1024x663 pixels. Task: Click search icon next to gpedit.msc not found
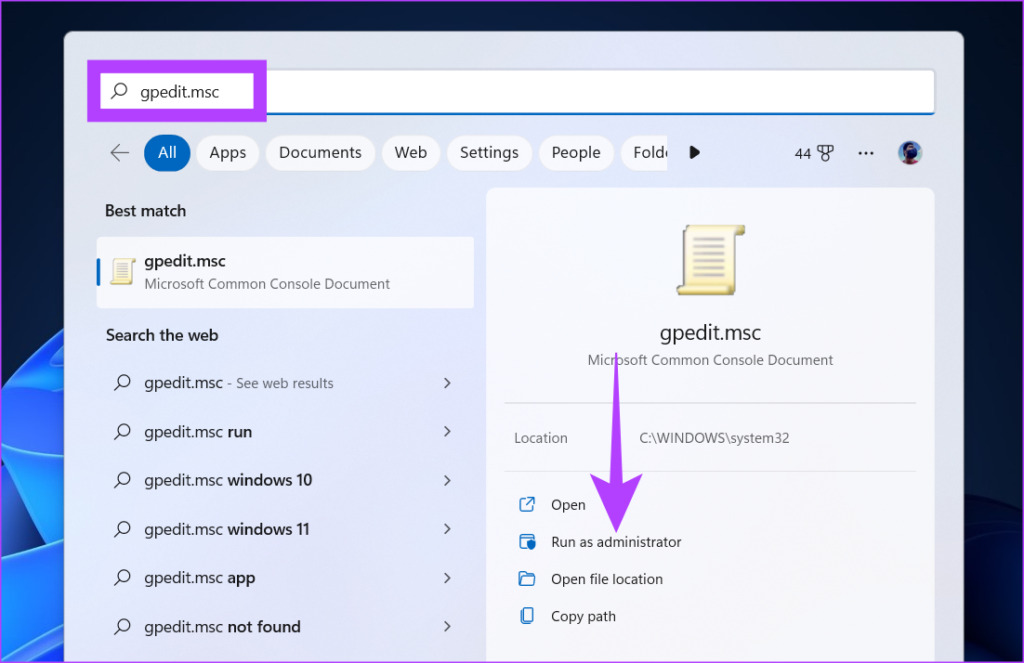coord(122,626)
